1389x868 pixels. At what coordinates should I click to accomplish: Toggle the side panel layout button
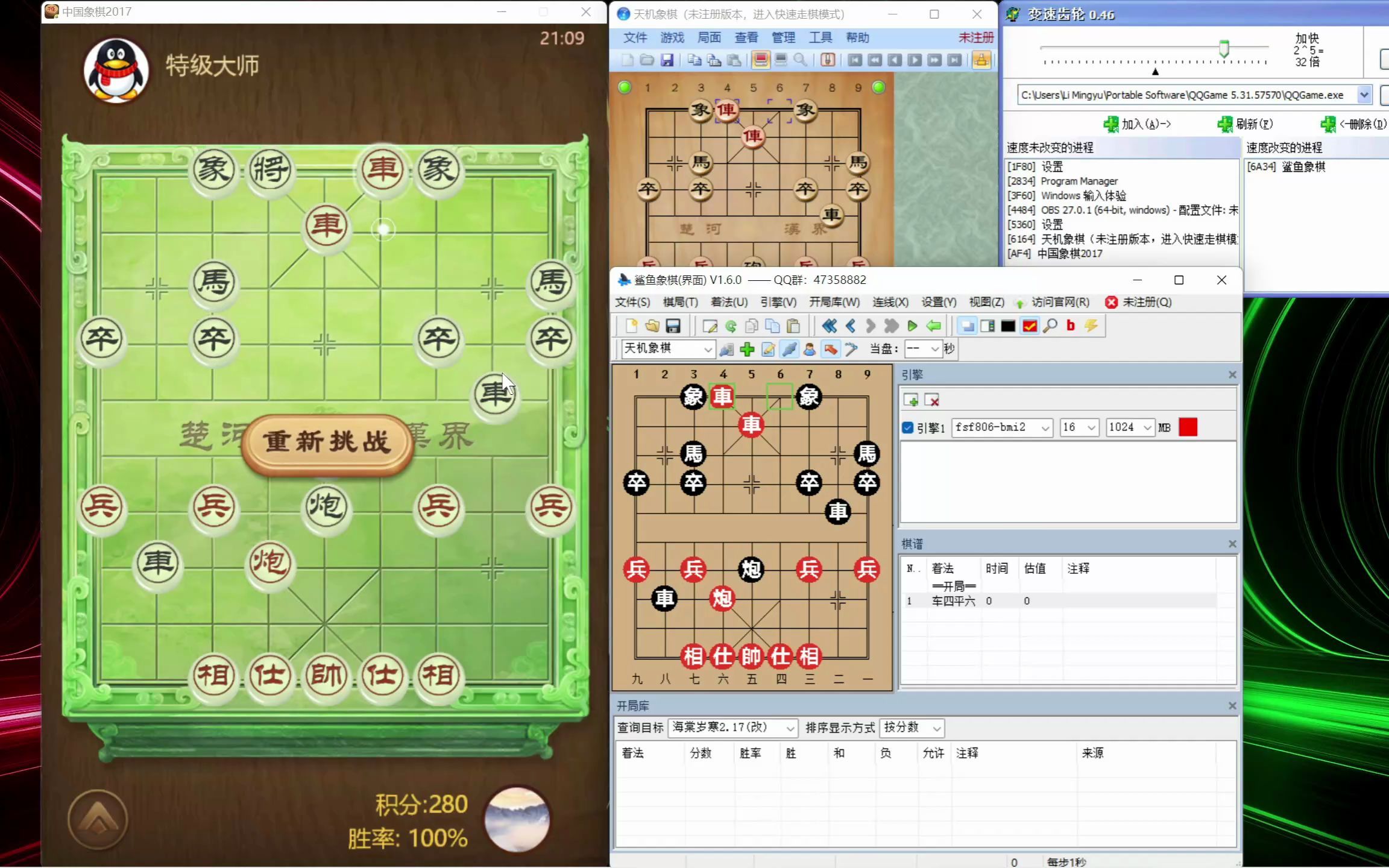pos(987,326)
